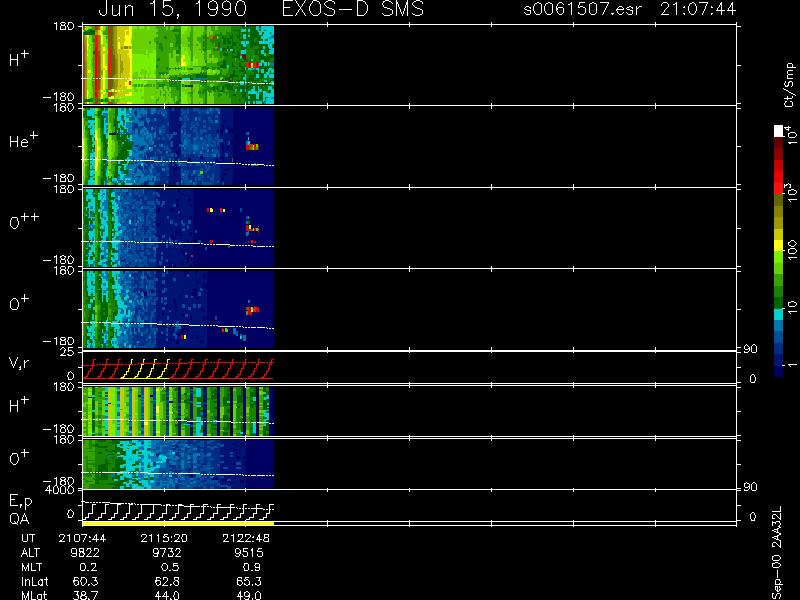The height and width of the screenshot is (600, 800).
Task: Click the date title "Jun 15, 1990"
Action: 172,9
